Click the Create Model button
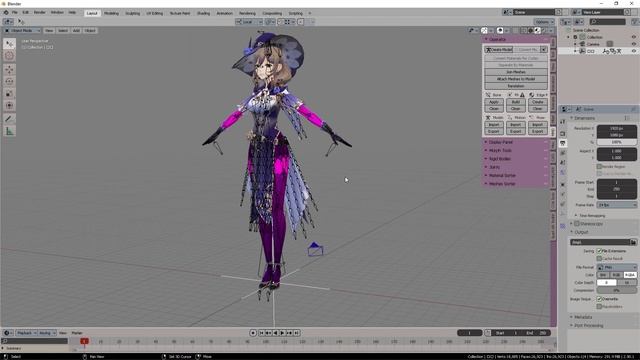Screen dimensions: 640x360 [x=499, y=49]
